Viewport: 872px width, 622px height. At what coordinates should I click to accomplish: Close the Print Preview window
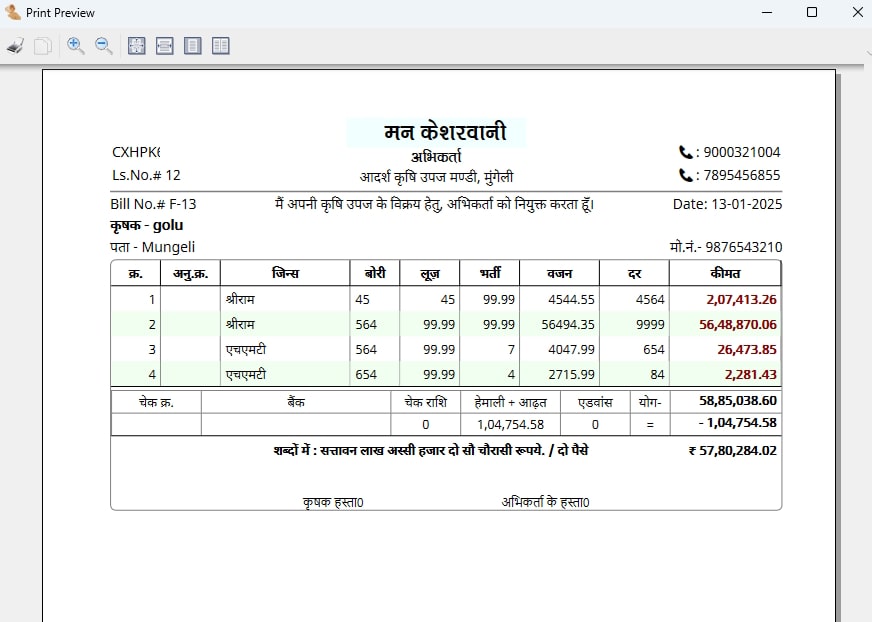coord(858,12)
